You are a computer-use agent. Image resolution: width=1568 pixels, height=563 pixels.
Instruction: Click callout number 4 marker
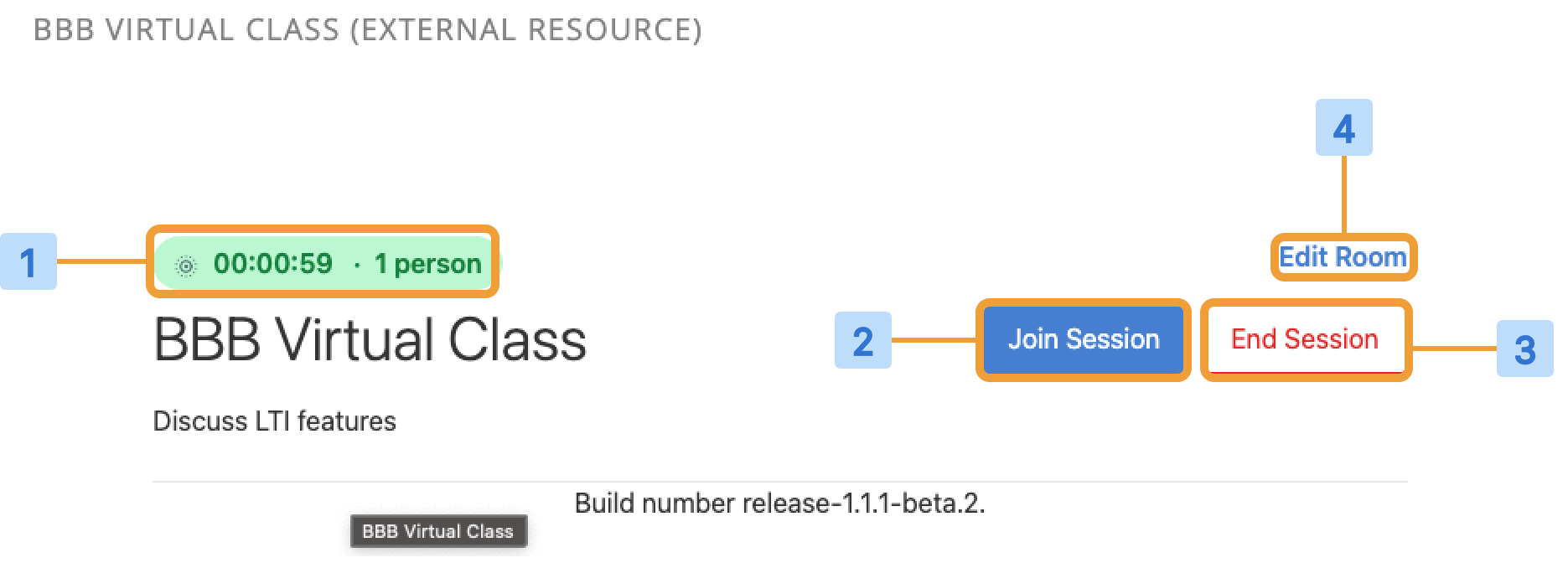(x=1344, y=127)
